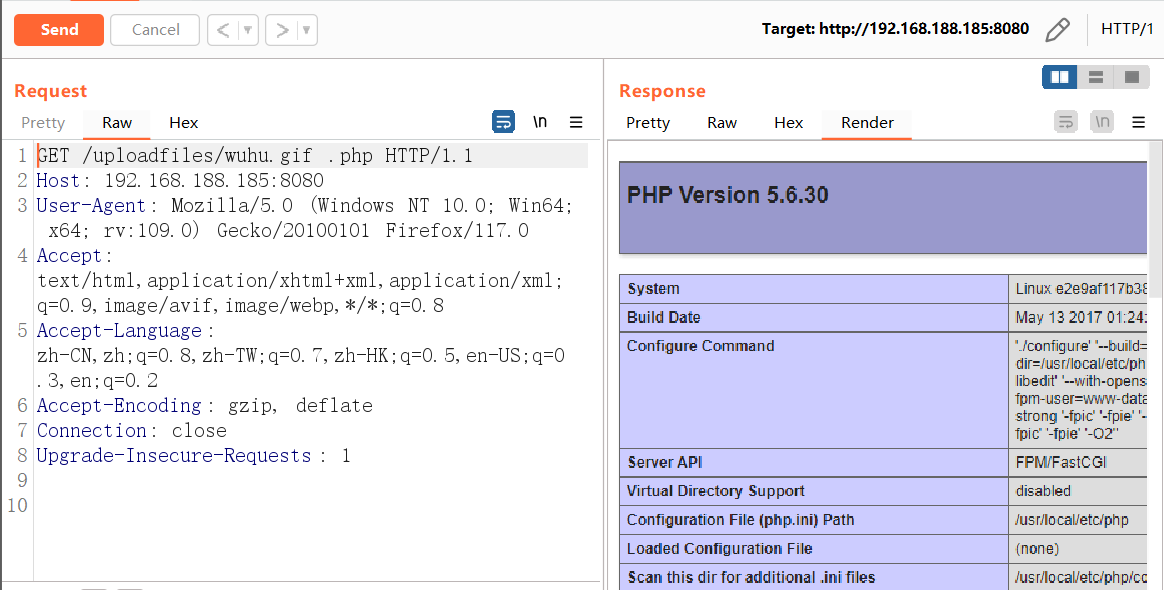Viewport: 1164px width, 590px height.
Task: Switch to the Response Hex tab
Action: tap(788, 122)
